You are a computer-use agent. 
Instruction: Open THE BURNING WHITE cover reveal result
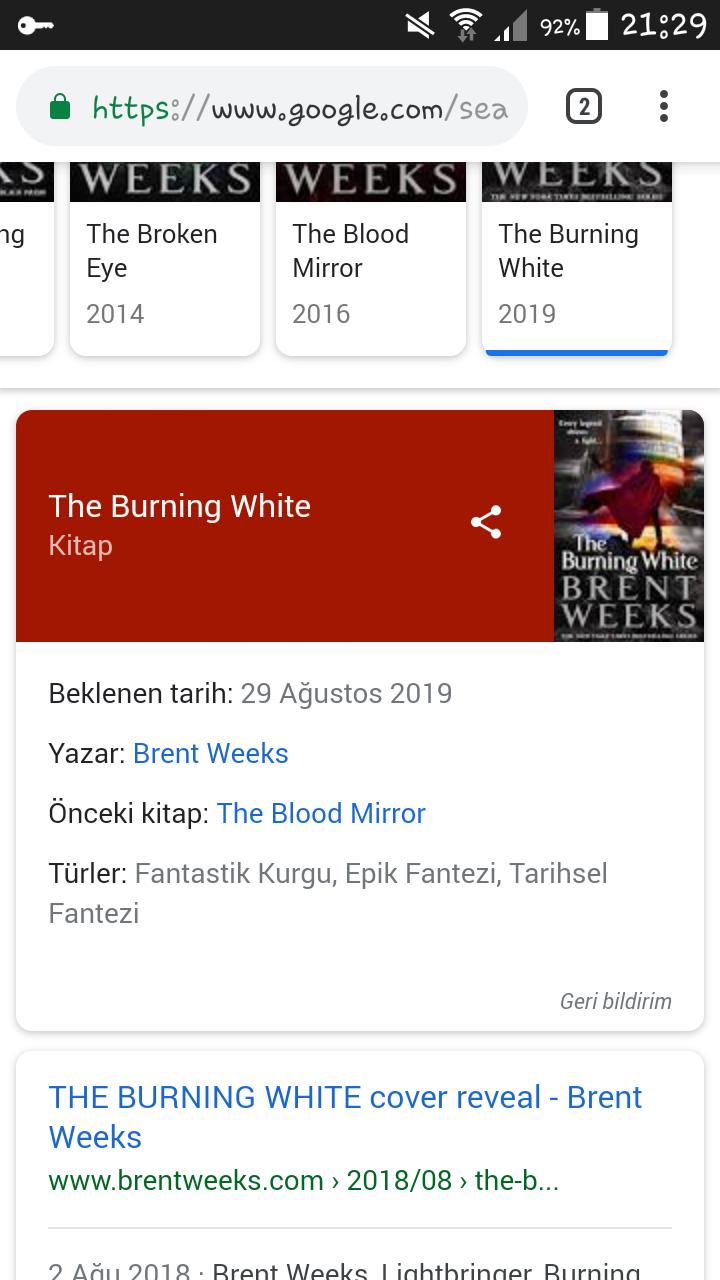(345, 1117)
